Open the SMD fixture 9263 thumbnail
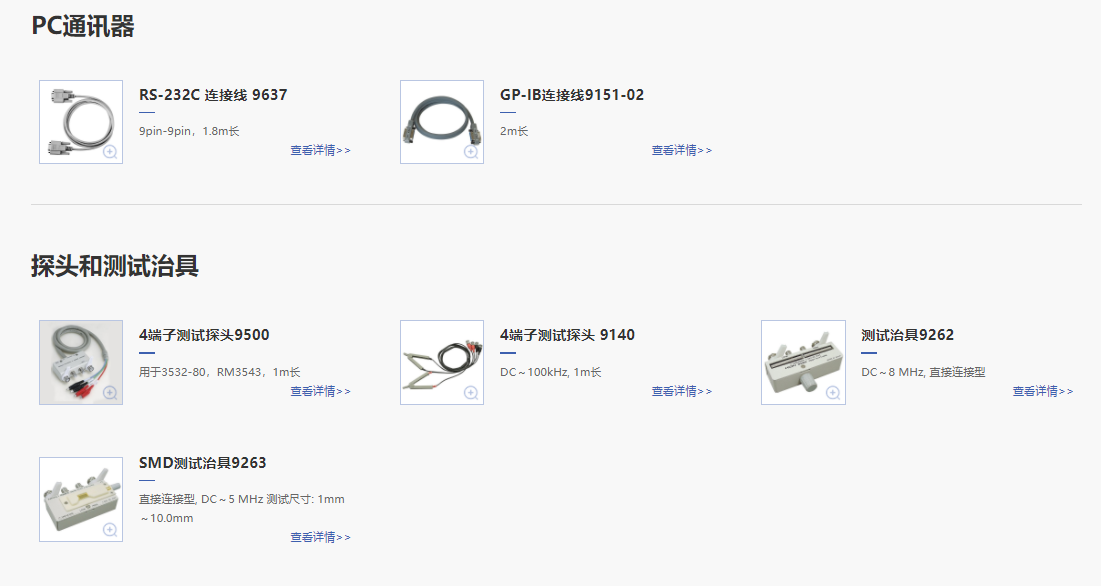The width and height of the screenshot is (1101, 586). pyautogui.click(x=81, y=499)
